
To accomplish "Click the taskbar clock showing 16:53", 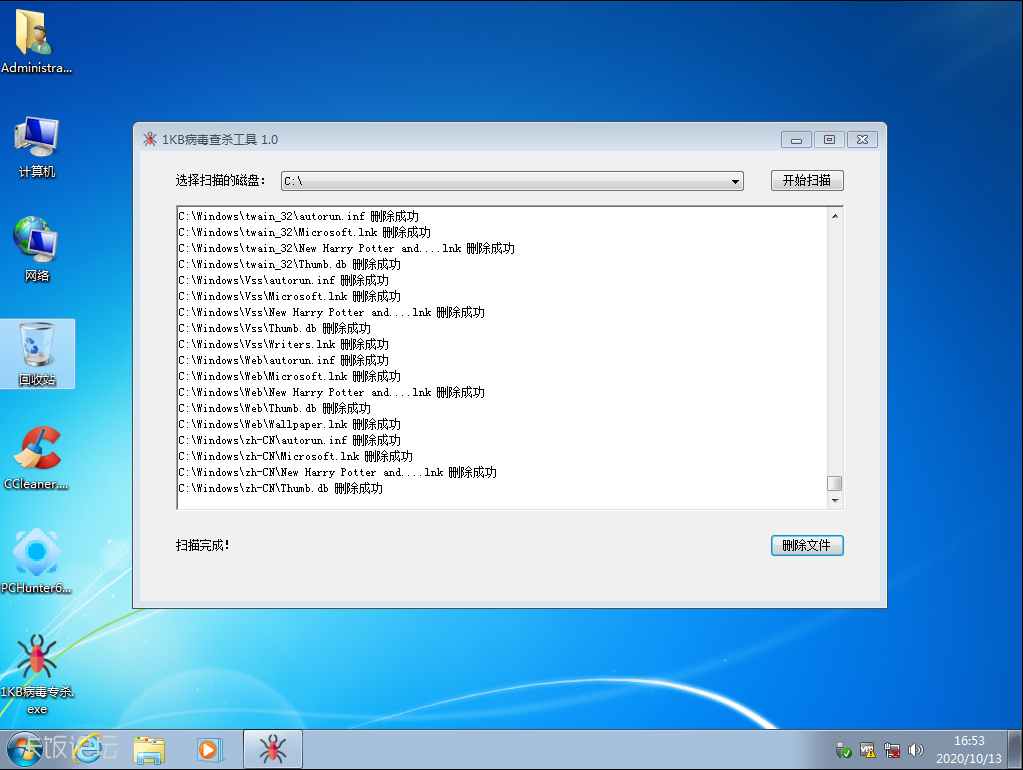I will [x=969, y=741].
